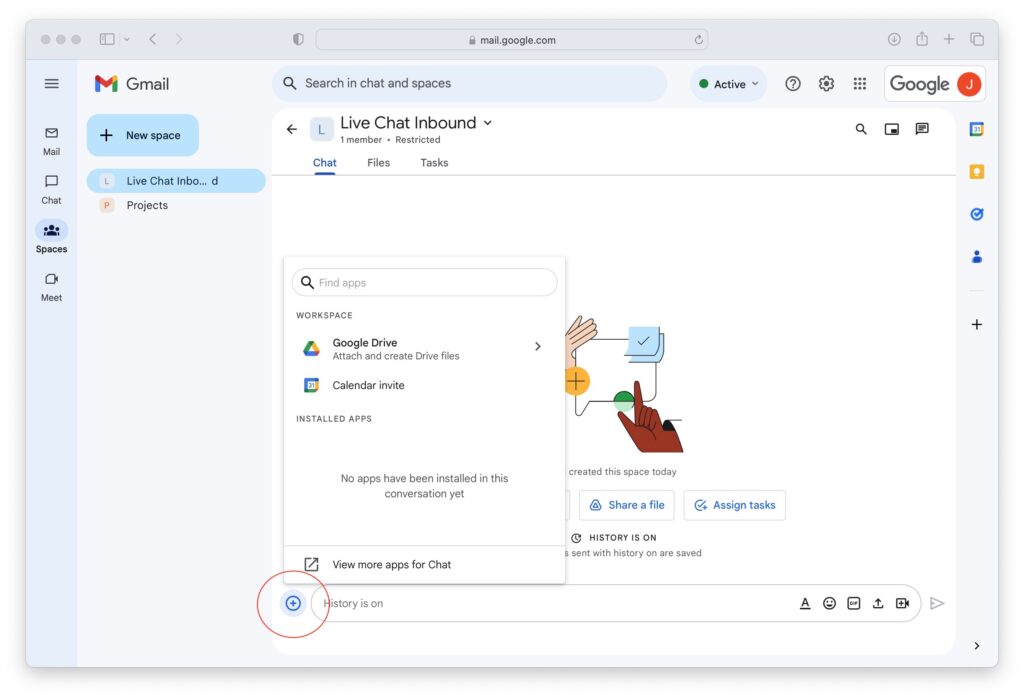
Task: Switch to the Chat tab
Action: click(x=325, y=163)
